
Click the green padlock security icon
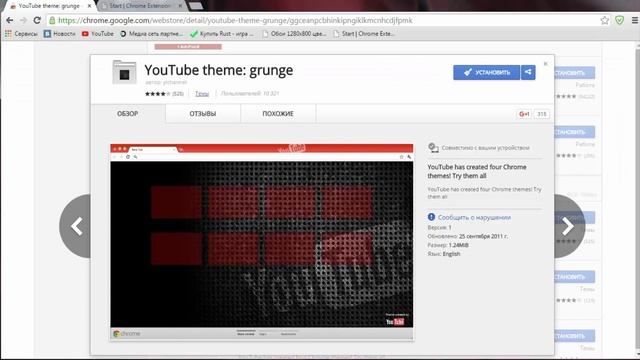coord(52,20)
